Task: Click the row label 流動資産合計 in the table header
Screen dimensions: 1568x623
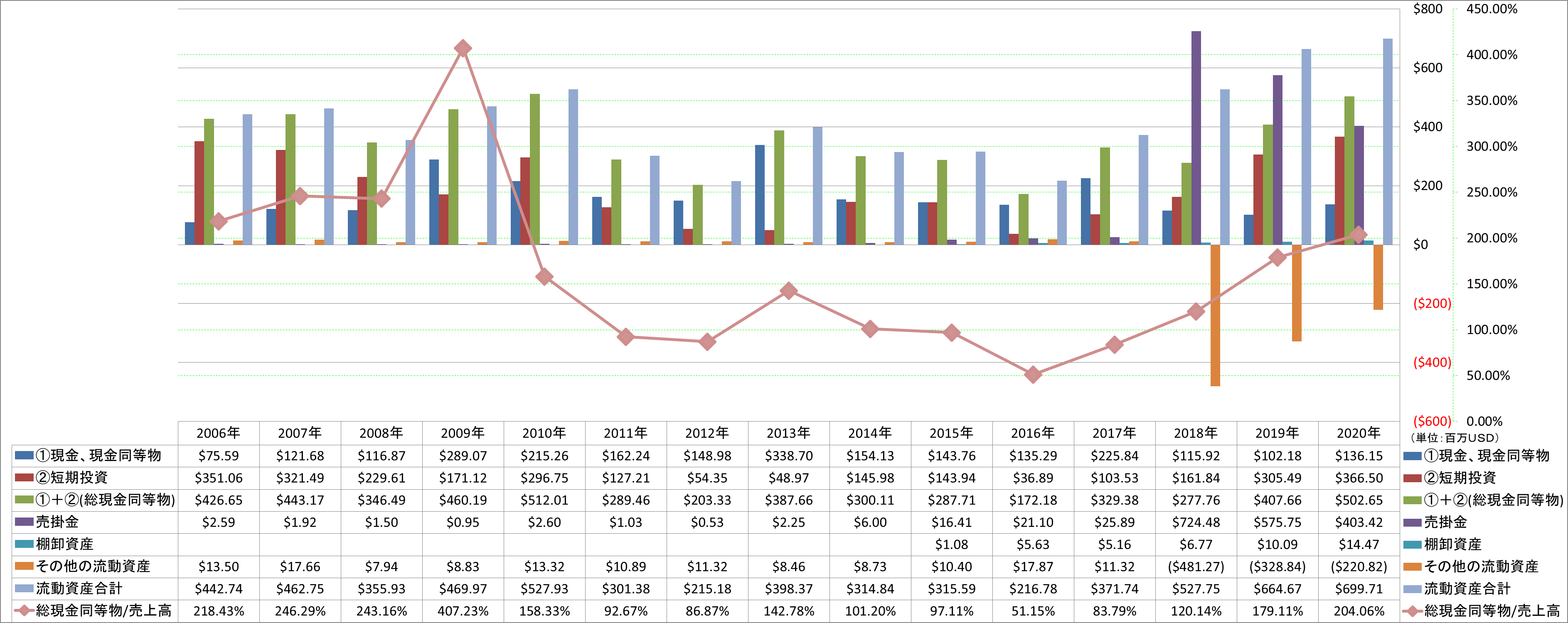Action: pyautogui.click(x=79, y=589)
